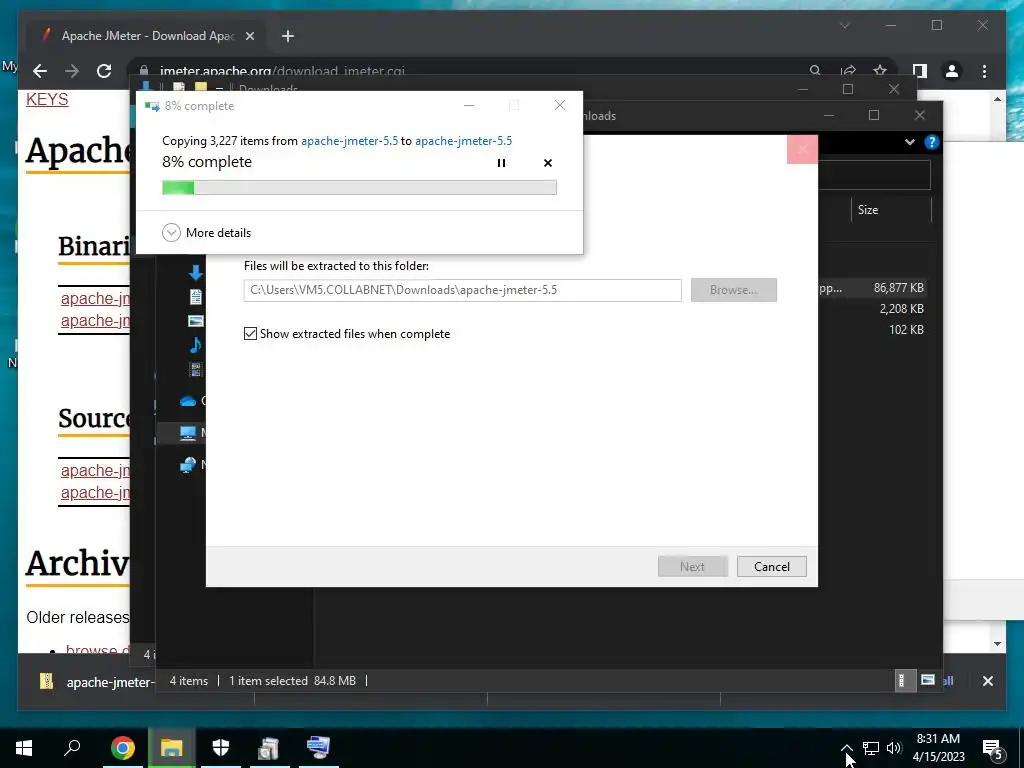Open the source apache-jmeter-5.5 folder link
This screenshot has width=1024, height=768.
349,140
